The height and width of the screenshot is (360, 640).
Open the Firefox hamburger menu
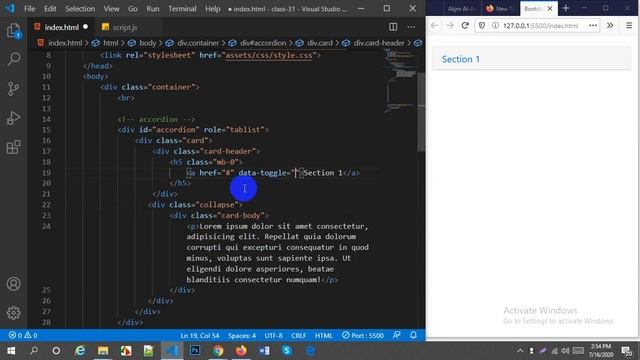[x=629, y=25]
